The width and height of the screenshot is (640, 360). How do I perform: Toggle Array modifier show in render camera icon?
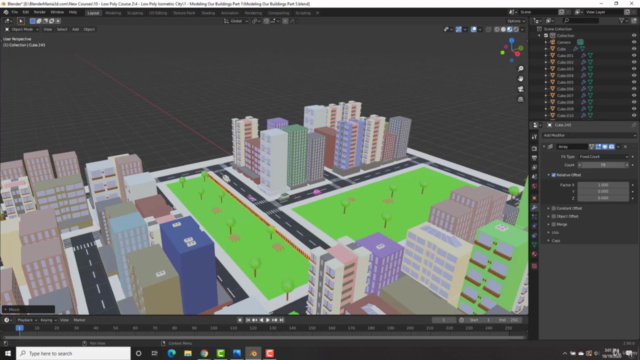[x=611, y=147]
